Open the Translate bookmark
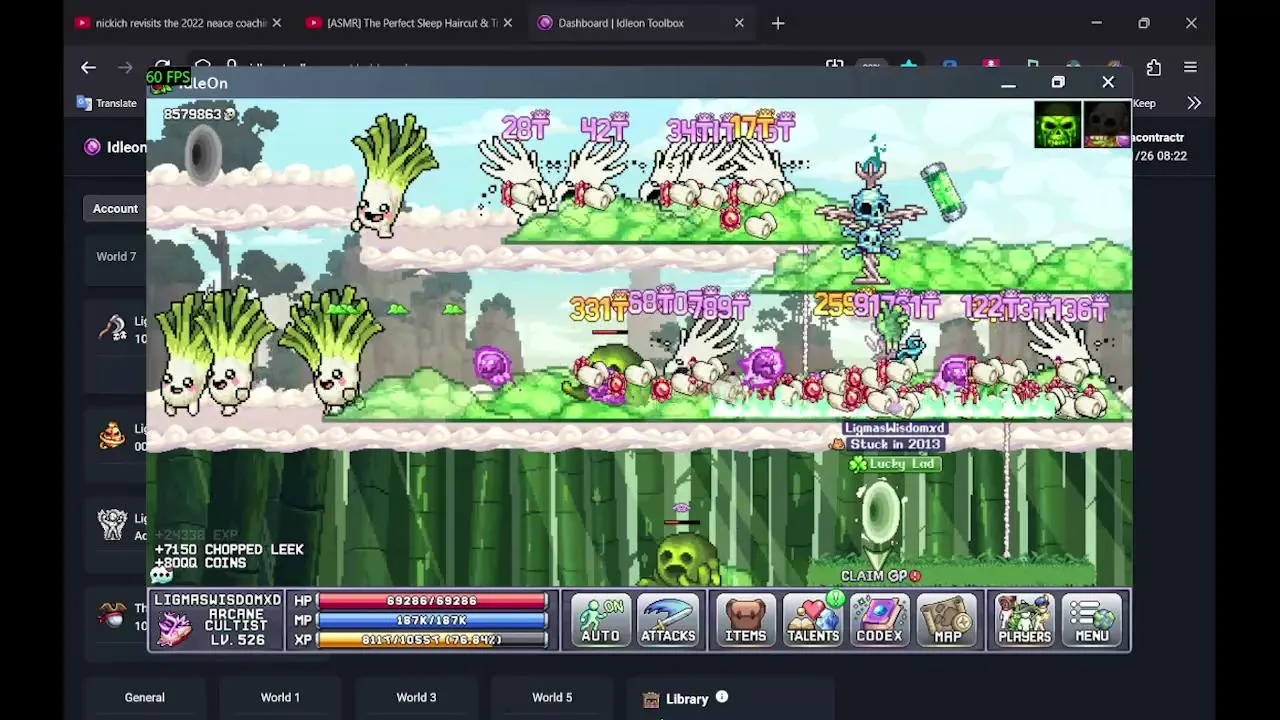Viewport: 1280px width, 720px height. click(107, 103)
